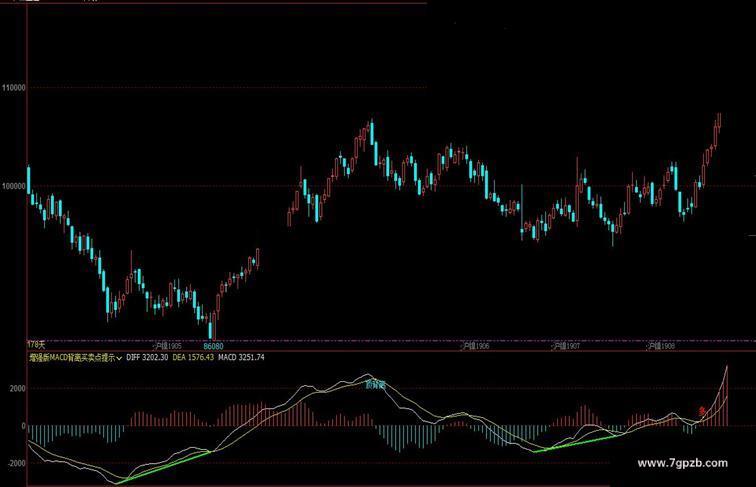The height and width of the screenshot is (487, 756).
Task: Click the MACD 3251.74 value label
Action: [x=241, y=357]
